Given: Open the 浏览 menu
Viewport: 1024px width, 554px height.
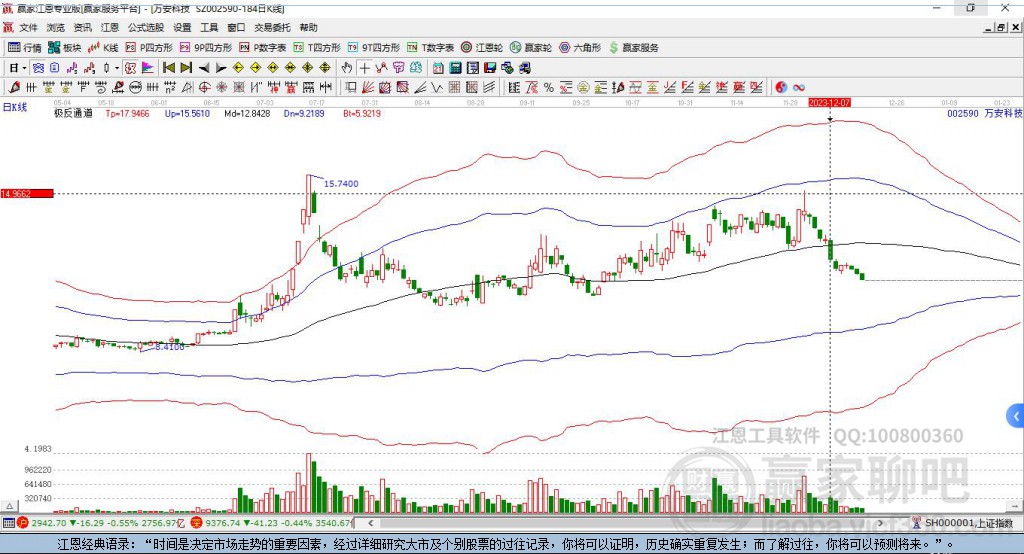Looking at the screenshot, I should tap(56, 27).
